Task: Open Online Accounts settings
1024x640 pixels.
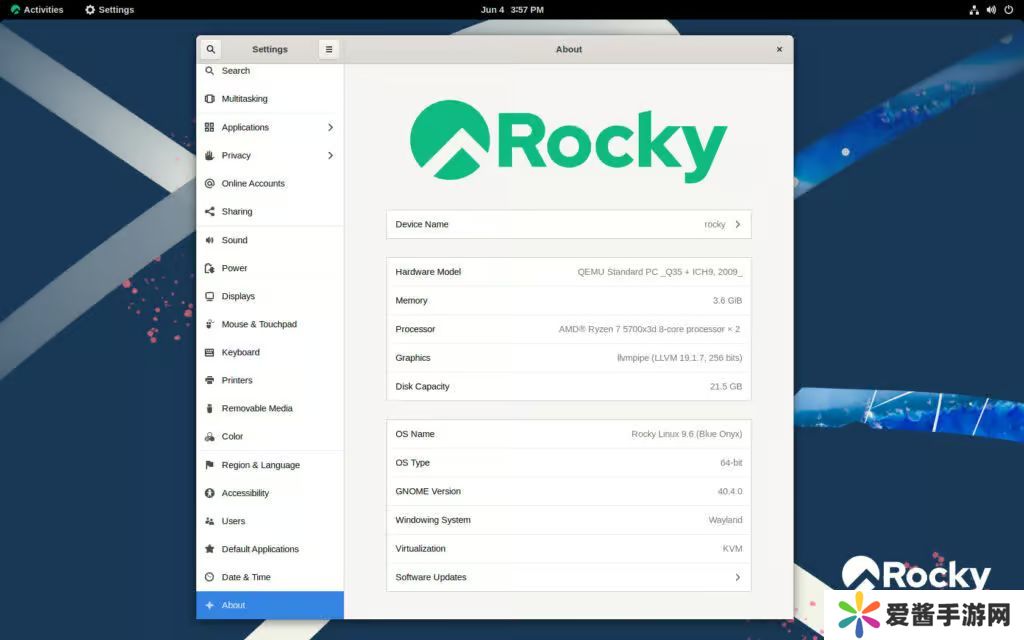Action: pos(253,184)
